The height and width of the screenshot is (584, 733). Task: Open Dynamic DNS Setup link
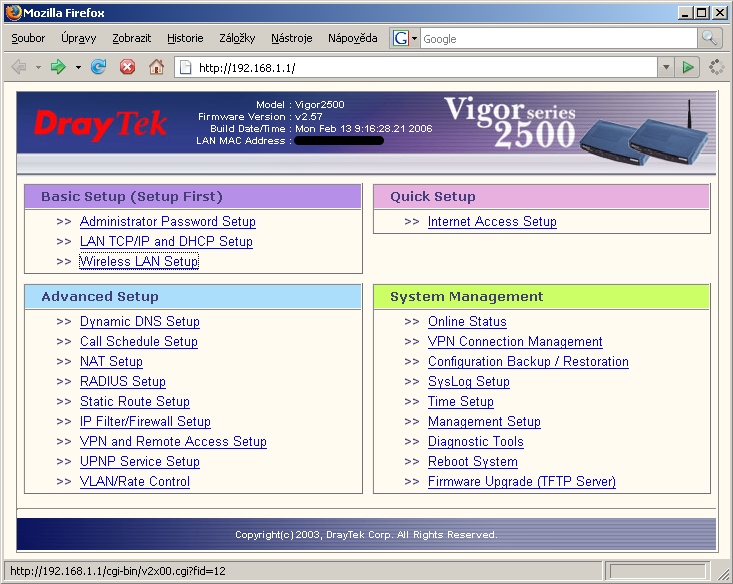click(140, 322)
